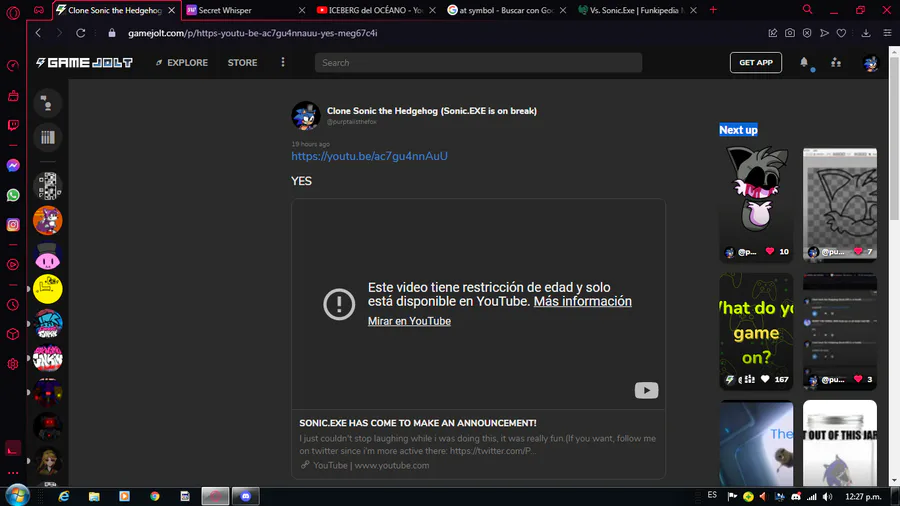The height and width of the screenshot is (506, 900).
Task: Take a snapshot with camera icon
Action: 790,33
